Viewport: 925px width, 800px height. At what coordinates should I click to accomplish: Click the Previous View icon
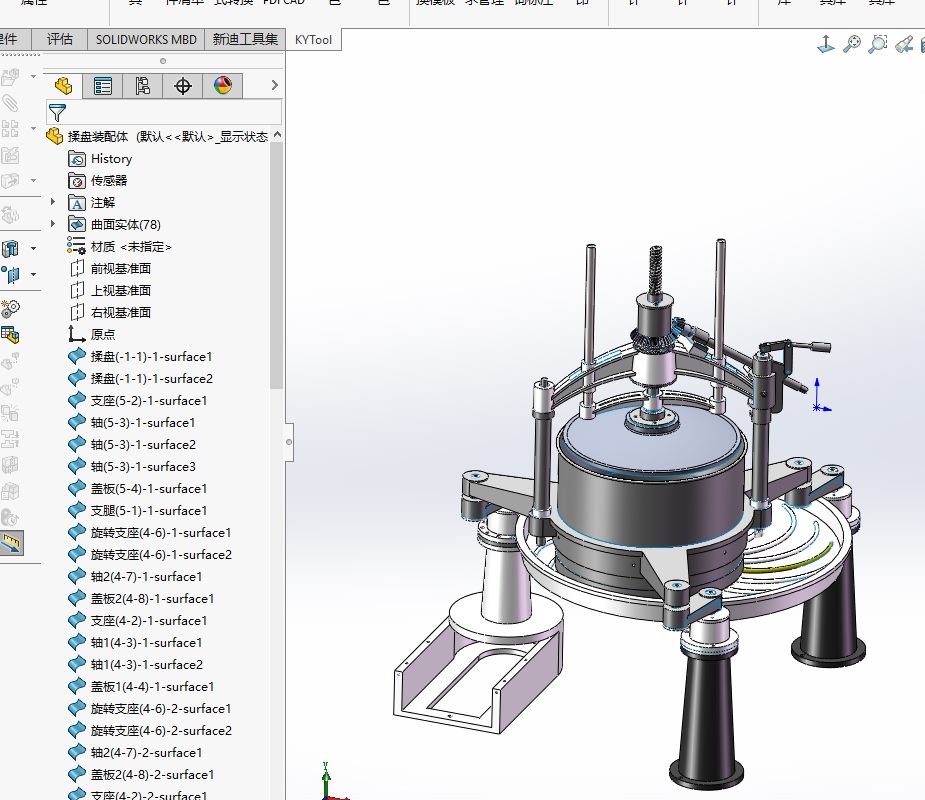[x=904, y=44]
